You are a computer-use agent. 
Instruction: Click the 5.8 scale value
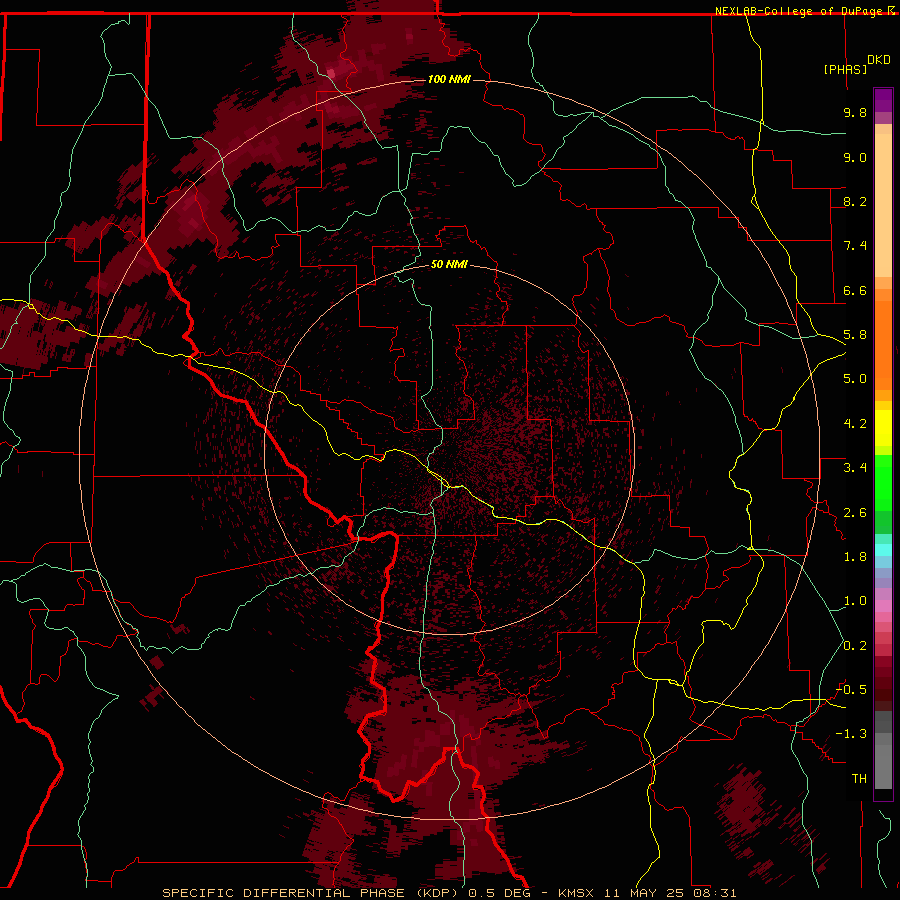click(x=855, y=335)
